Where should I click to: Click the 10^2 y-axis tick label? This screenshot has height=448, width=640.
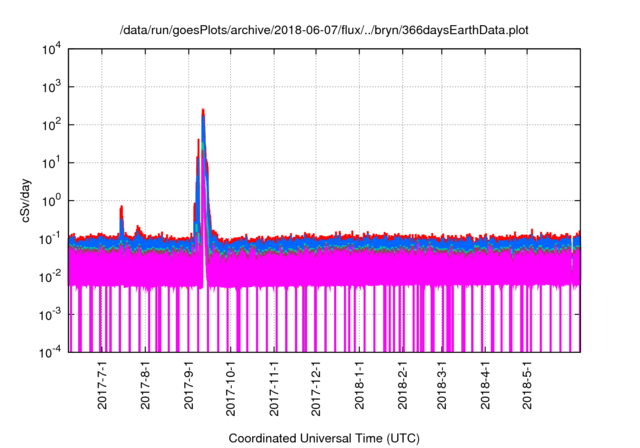52,125
